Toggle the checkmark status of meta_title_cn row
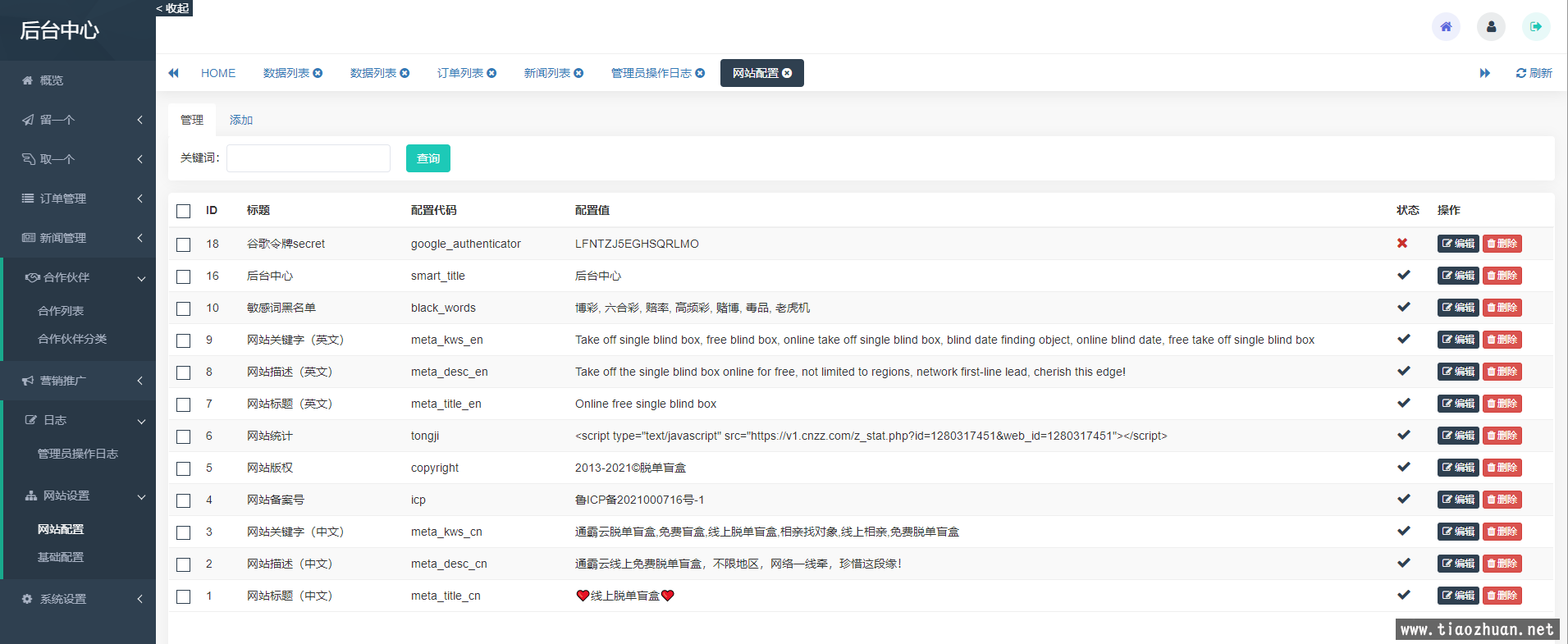Image resolution: width=1568 pixels, height=644 pixels. (1404, 595)
